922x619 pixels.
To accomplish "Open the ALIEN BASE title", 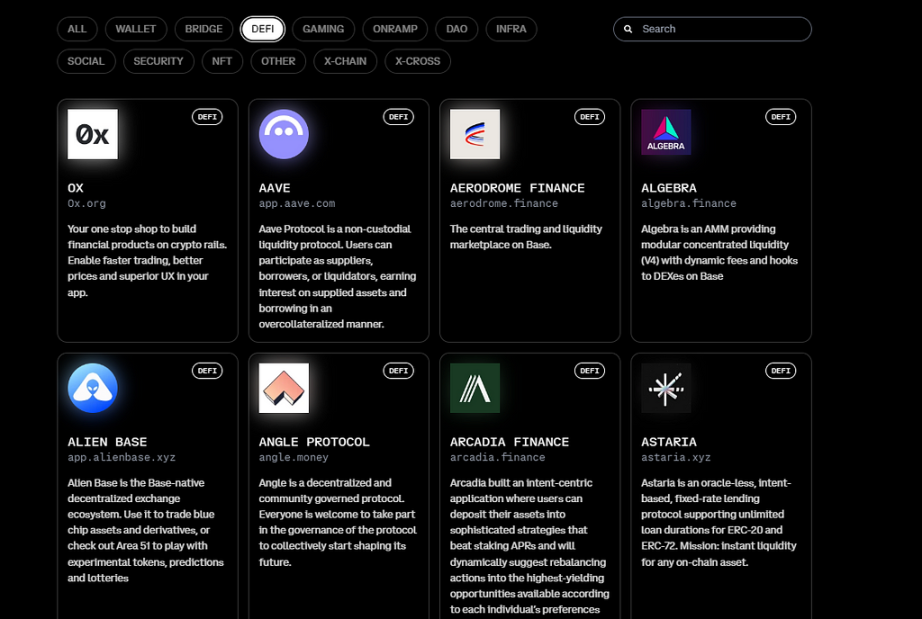I will click(107, 442).
